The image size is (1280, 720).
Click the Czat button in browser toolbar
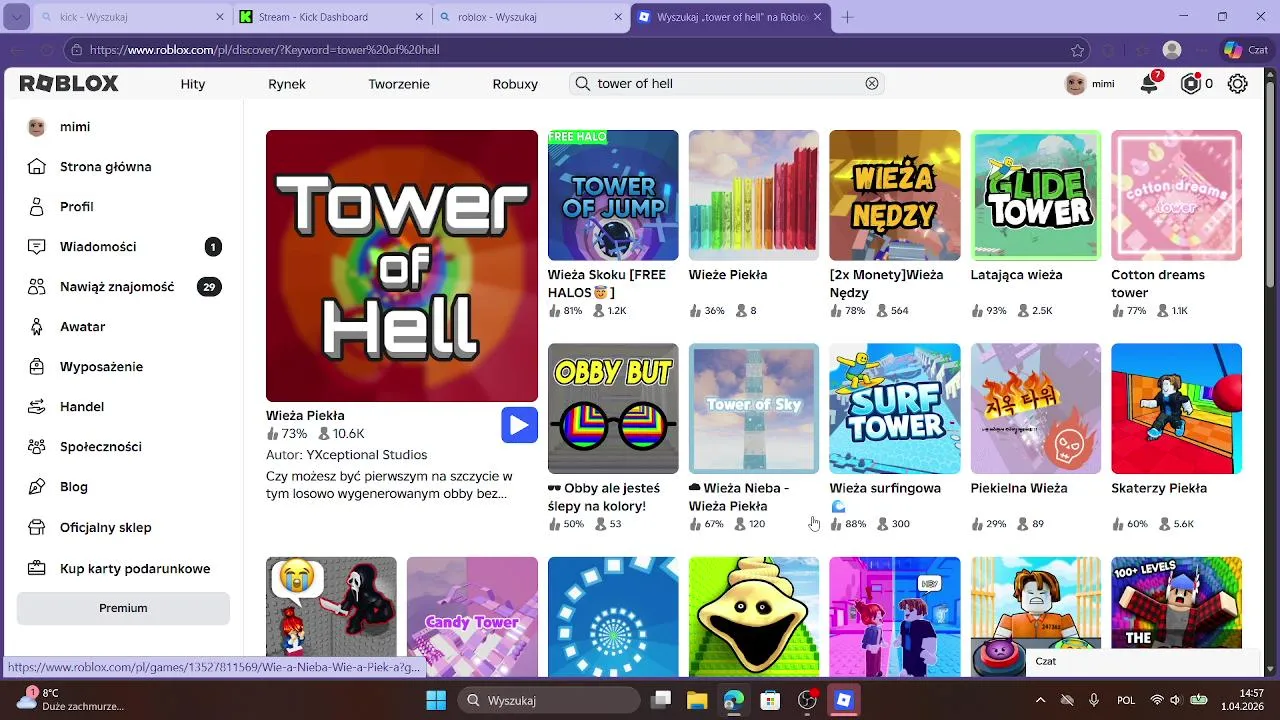tap(1246, 50)
